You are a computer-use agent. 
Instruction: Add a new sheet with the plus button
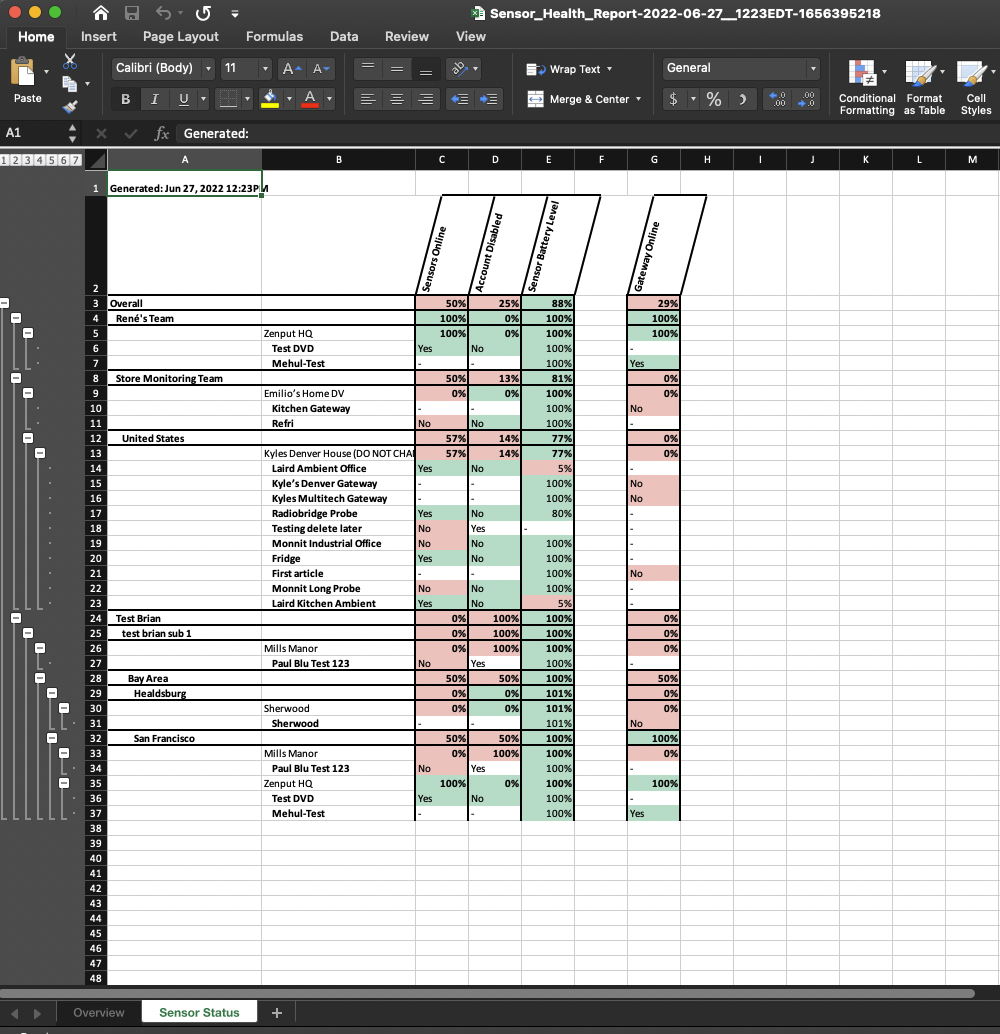tap(277, 1012)
